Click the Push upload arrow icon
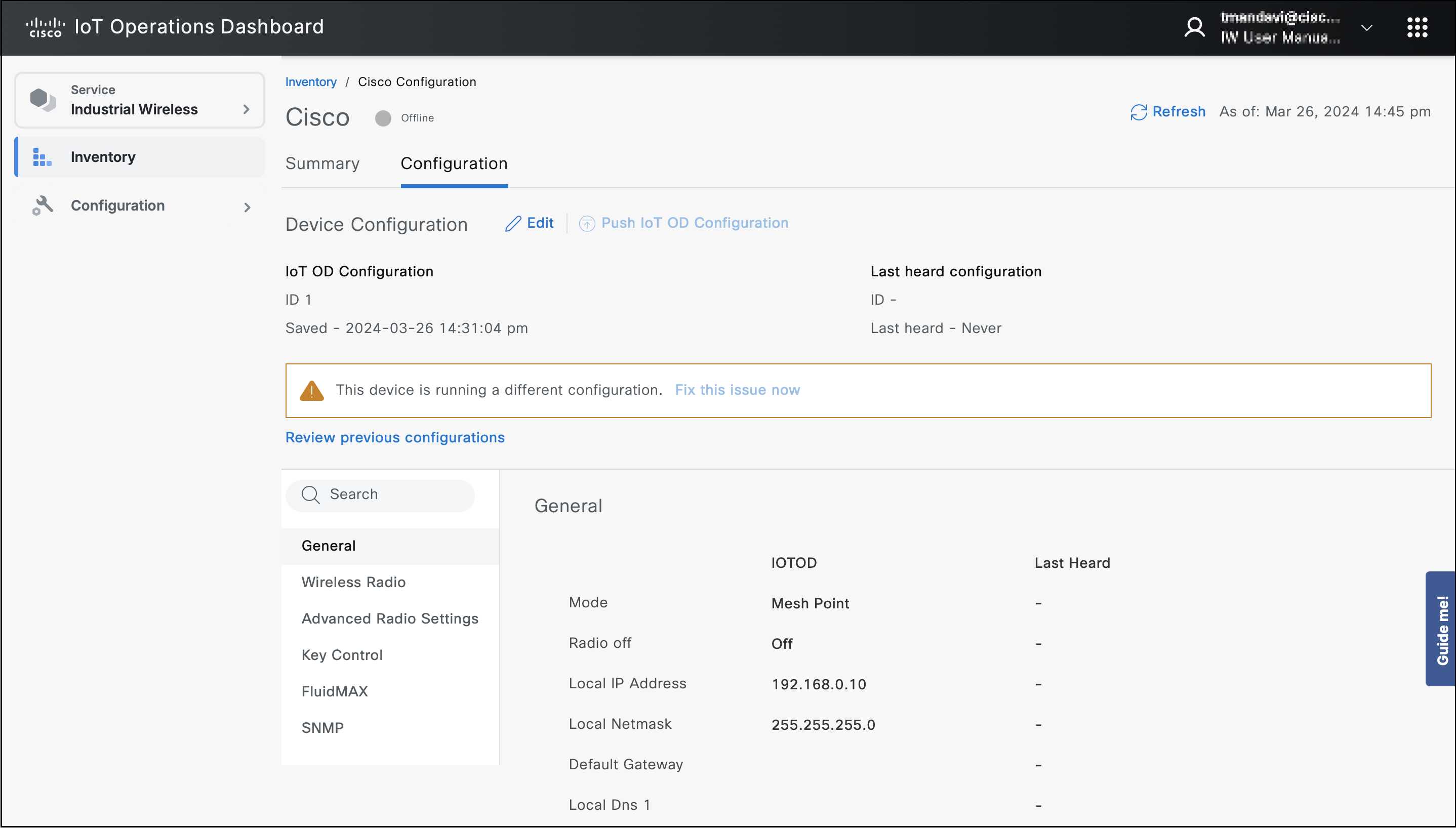This screenshot has height=828, width=1456. pos(587,224)
